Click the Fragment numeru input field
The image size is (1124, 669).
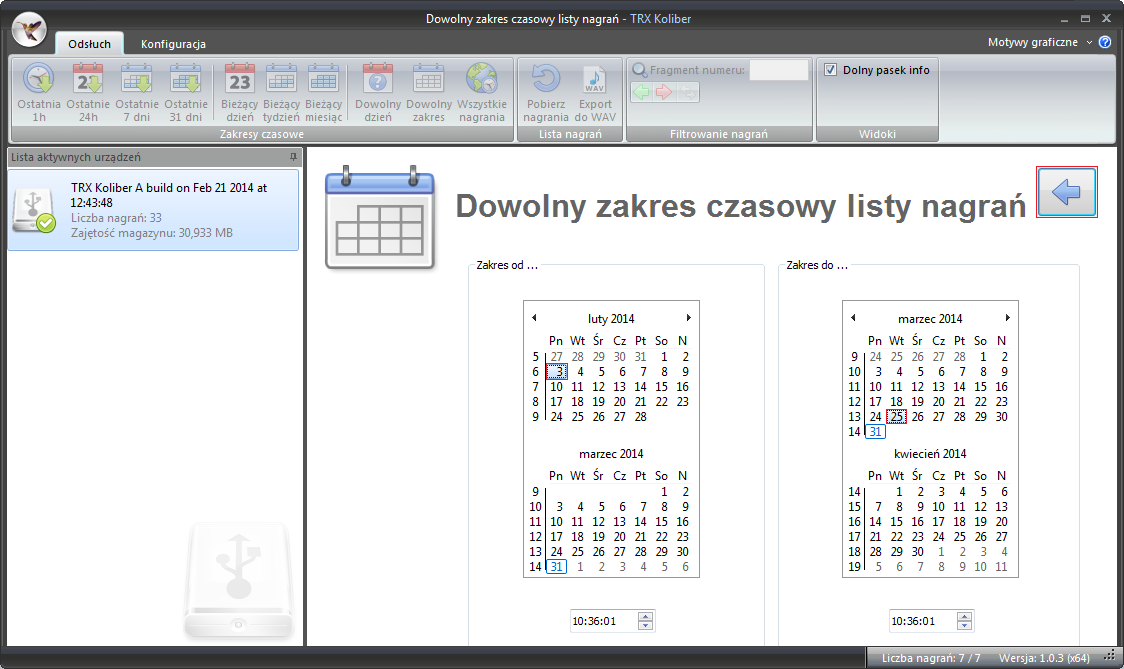778,70
